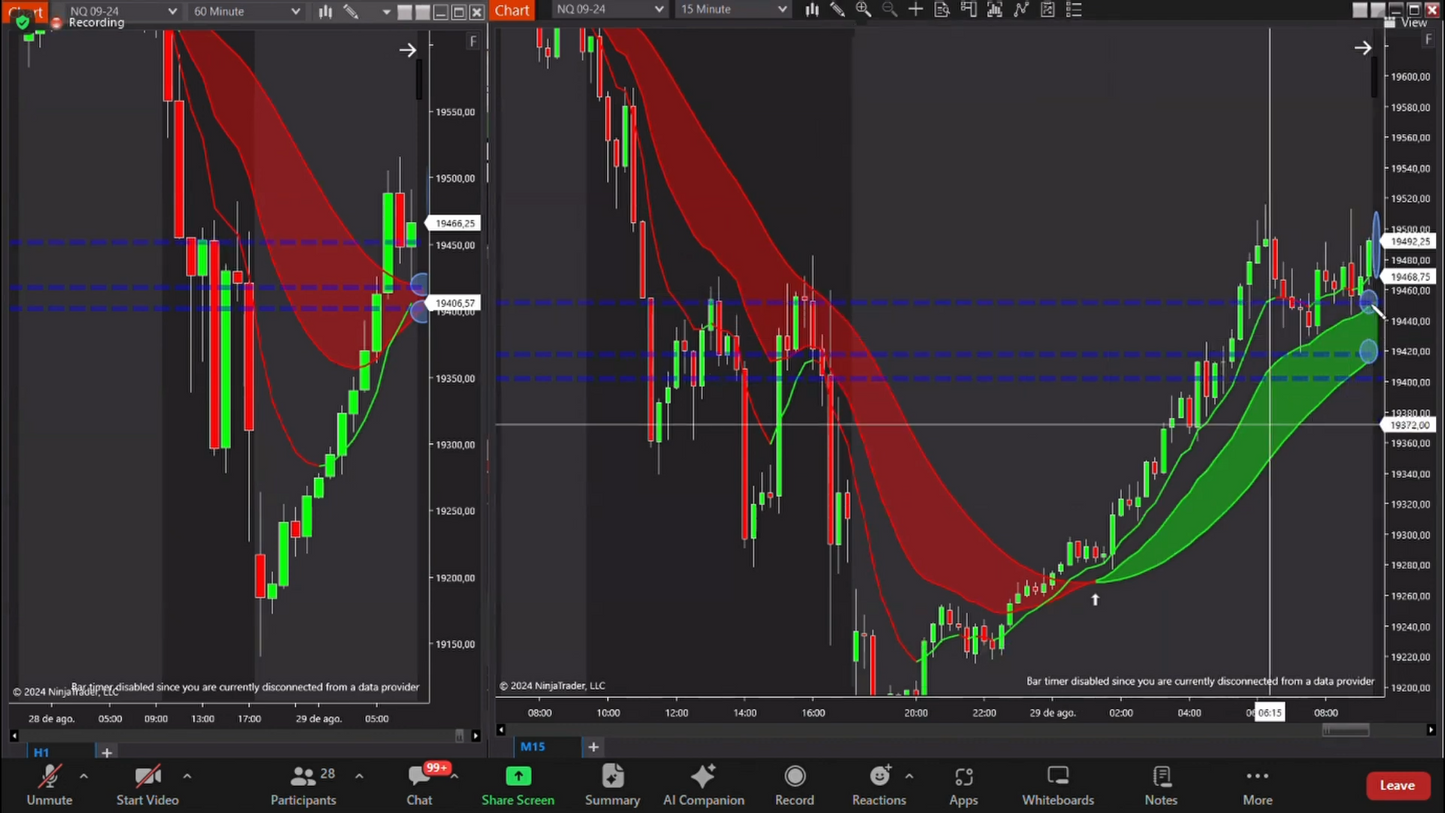Select the M15 chart tab

[x=532, y=746]
